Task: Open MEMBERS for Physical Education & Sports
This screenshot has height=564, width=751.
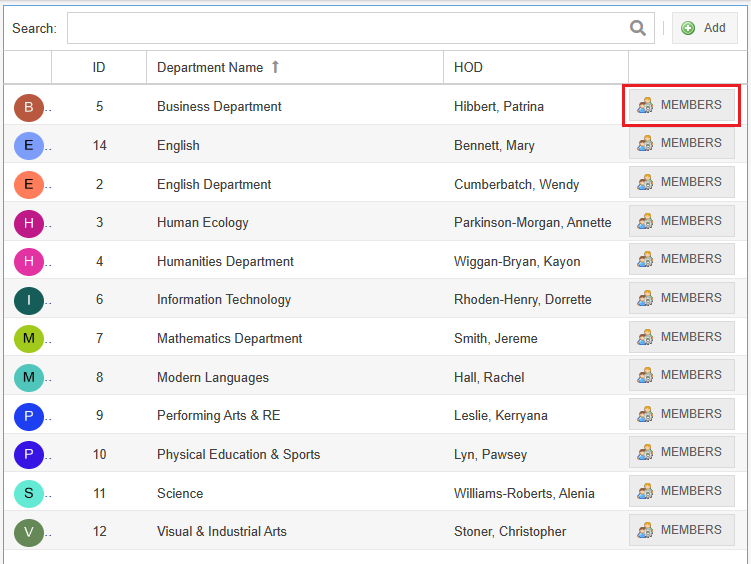Action: coord(682,452)
